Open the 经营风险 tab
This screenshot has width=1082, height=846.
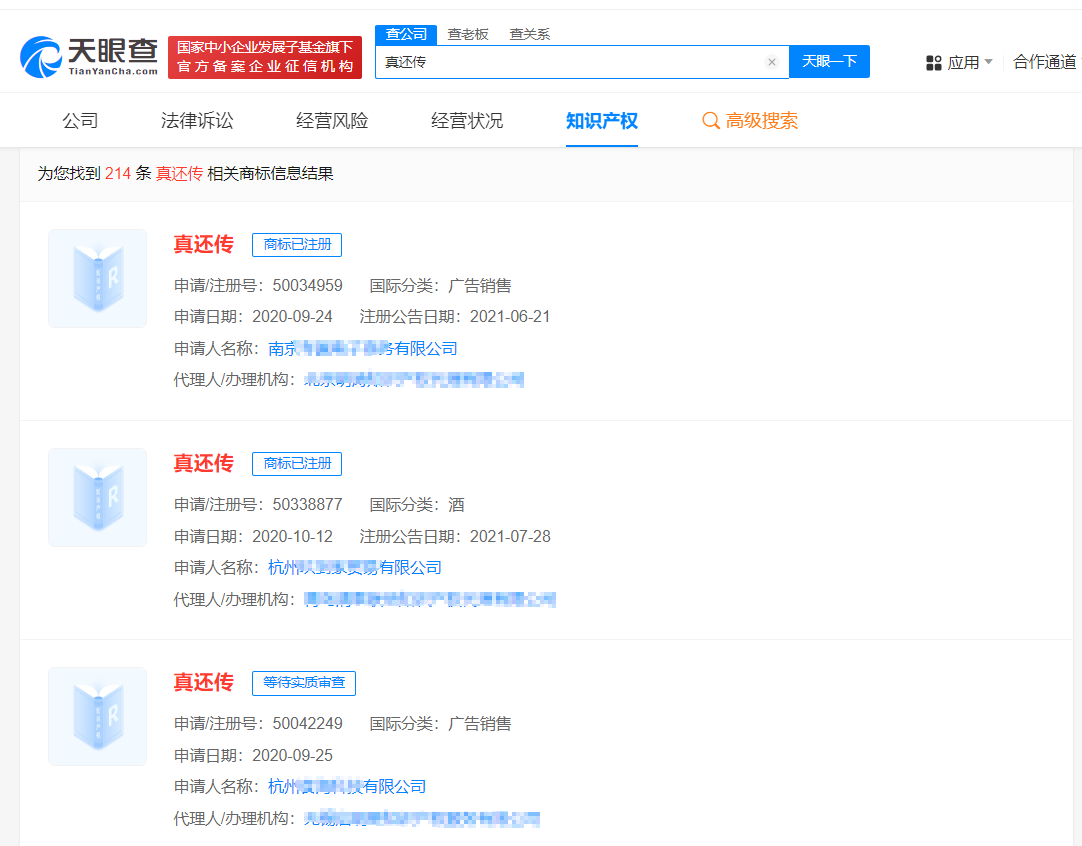click(x=332, y=120)
